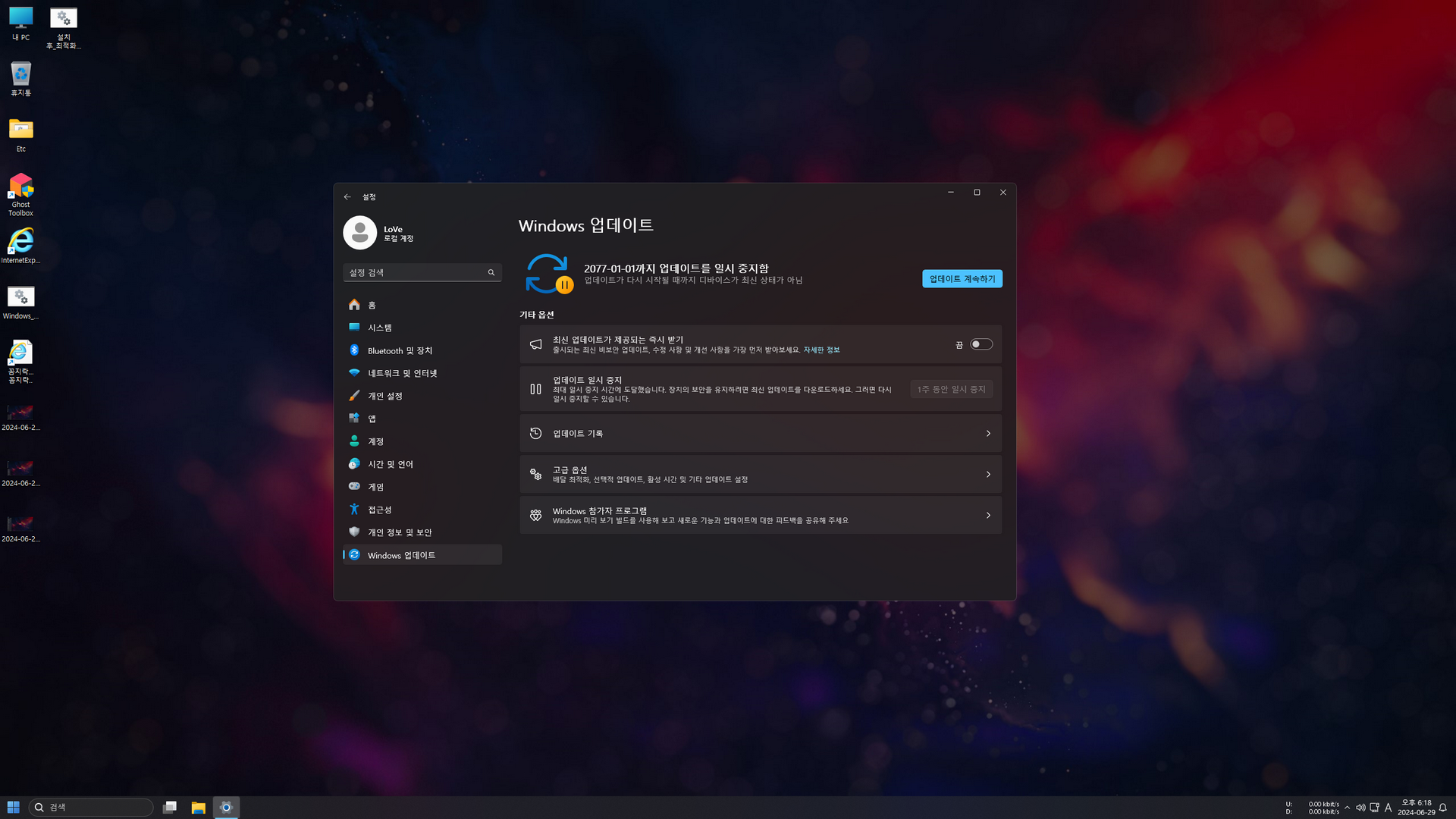1456x819 pixels.
Task: Click the resume updates (업데이트 계속하기) button
Action: coord(962,279)
